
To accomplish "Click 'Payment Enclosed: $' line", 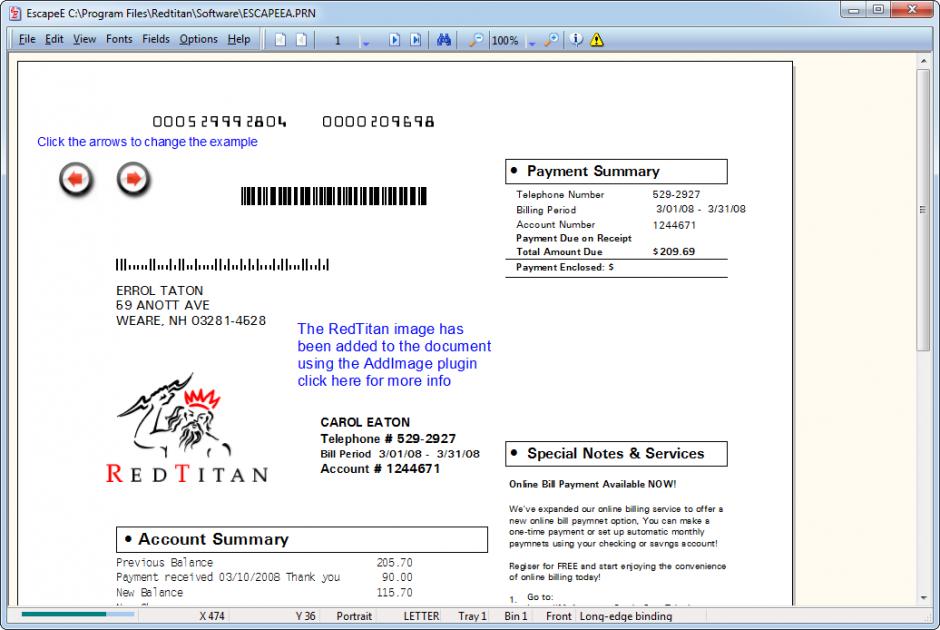I will (x=565, y=267).
